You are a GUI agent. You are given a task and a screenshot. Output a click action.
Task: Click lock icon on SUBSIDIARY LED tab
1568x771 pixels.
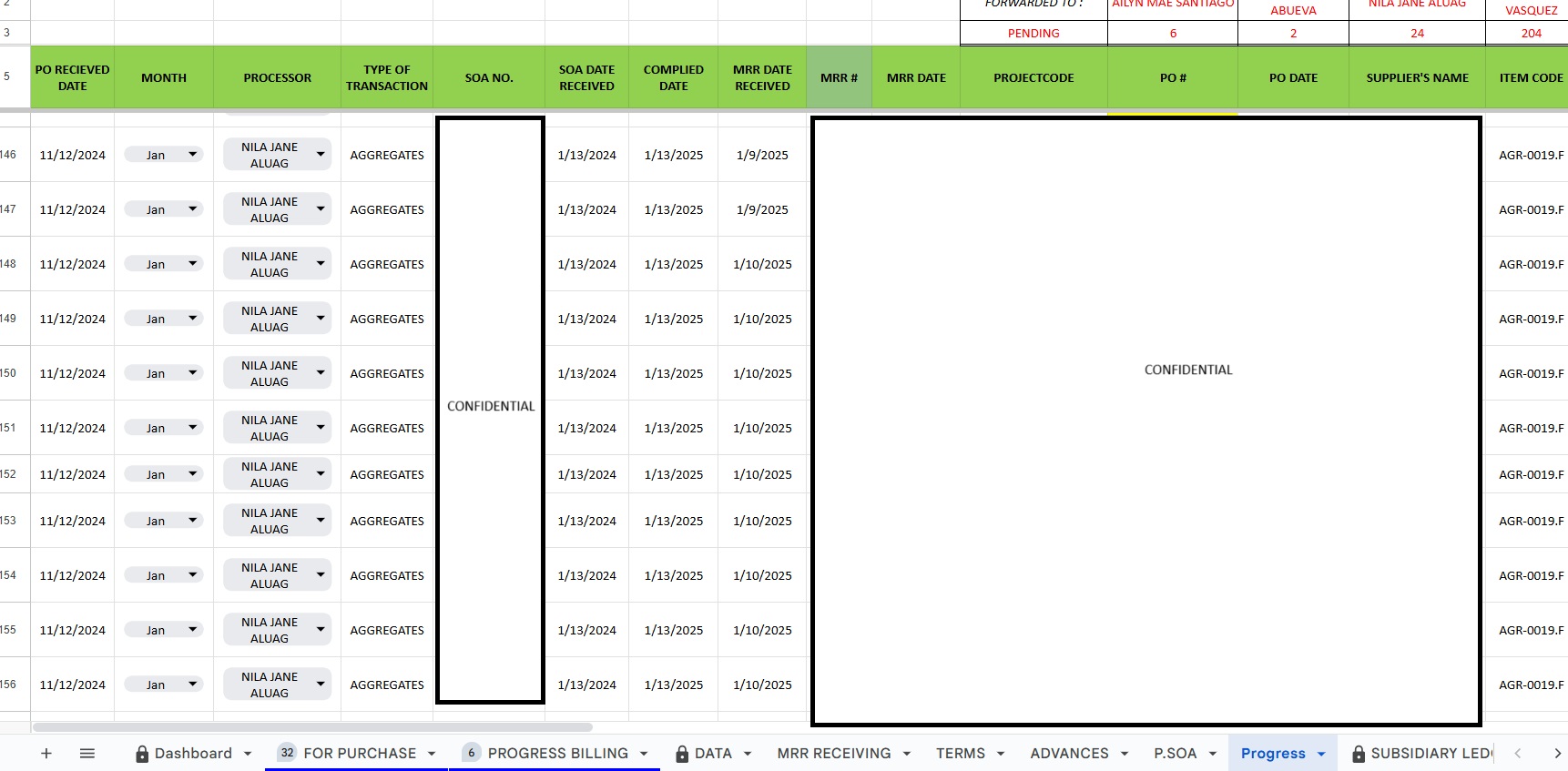tap(1359, 754)
